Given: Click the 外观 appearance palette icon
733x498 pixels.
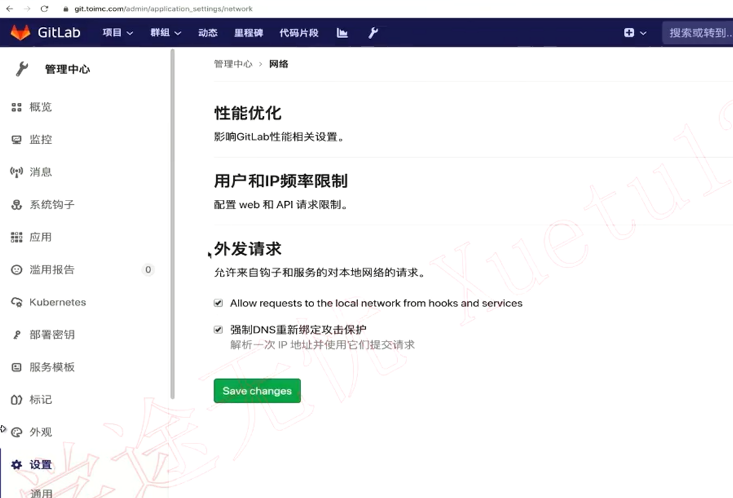Looking at the screenshot, I should [16, 432].
